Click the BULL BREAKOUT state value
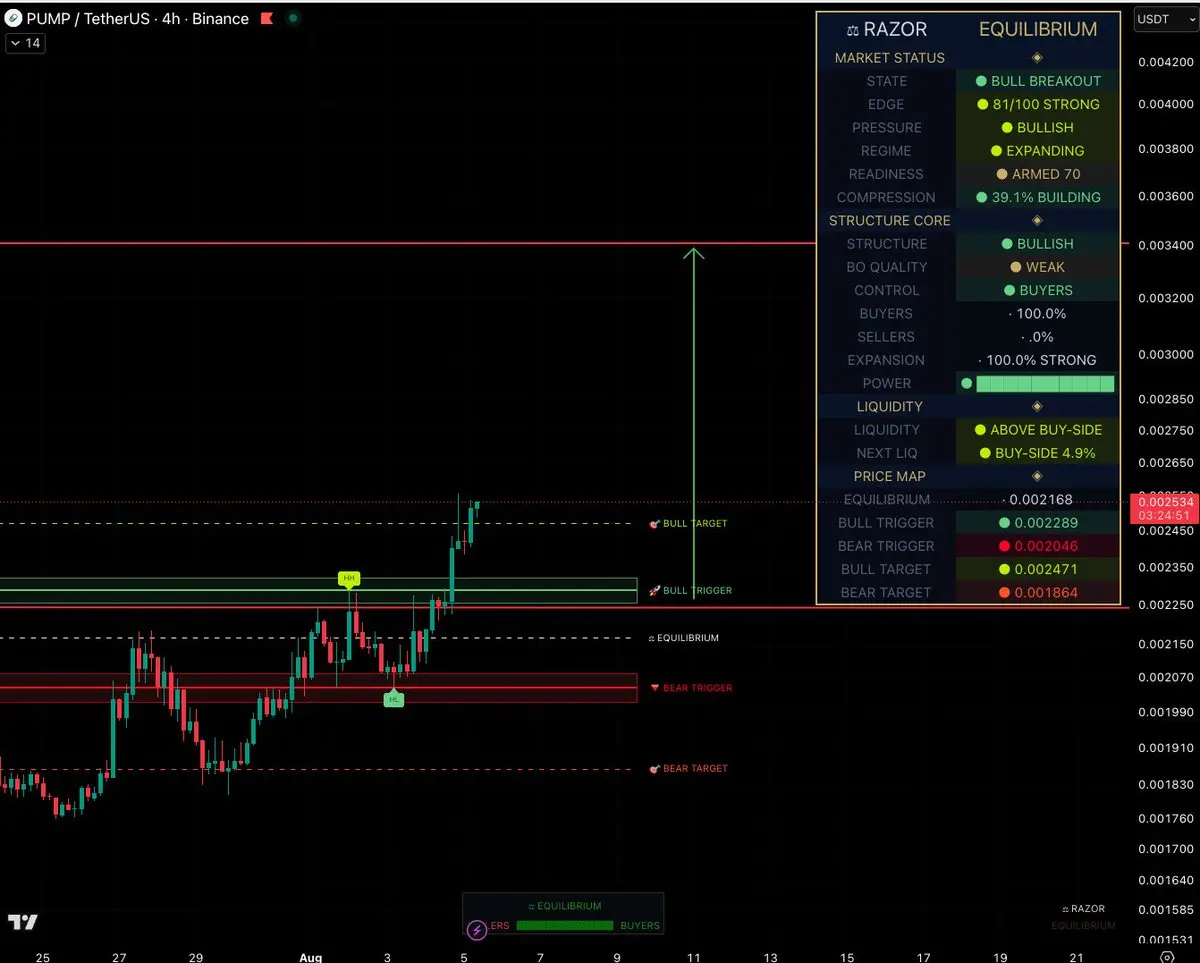Screen dimensions: 1200x963 (x=1038, y=81)
